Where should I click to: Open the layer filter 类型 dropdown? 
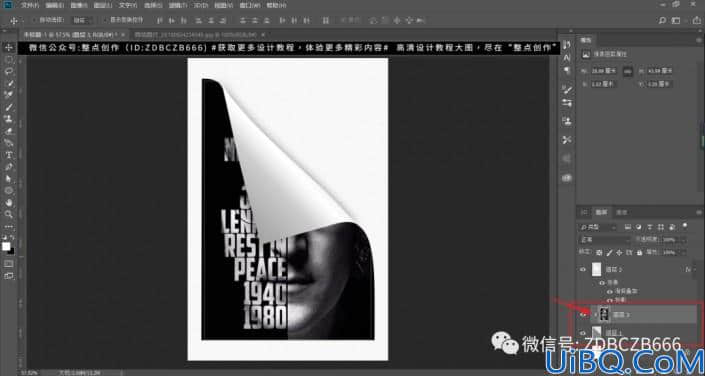(x=598, y=228)
